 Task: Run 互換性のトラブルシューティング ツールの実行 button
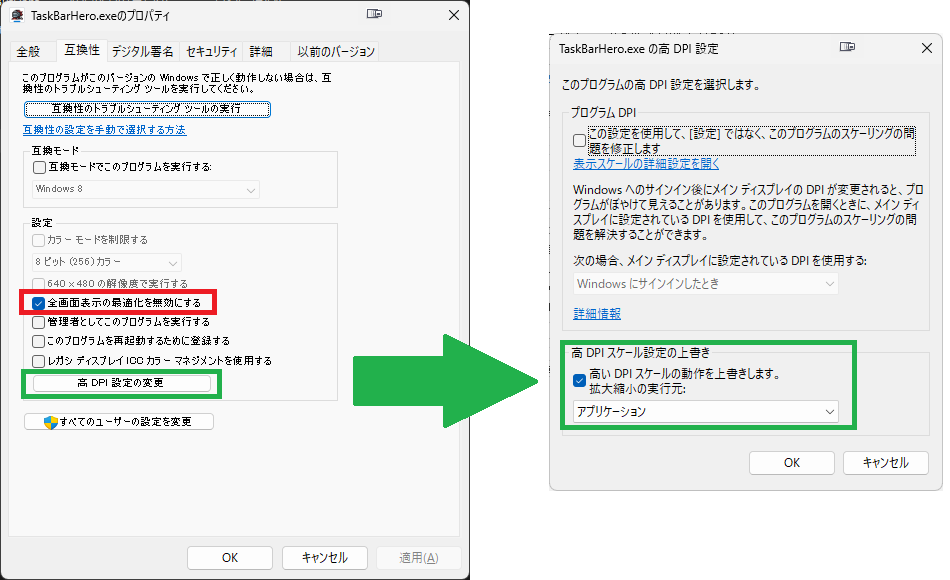[x=147, y=109]
